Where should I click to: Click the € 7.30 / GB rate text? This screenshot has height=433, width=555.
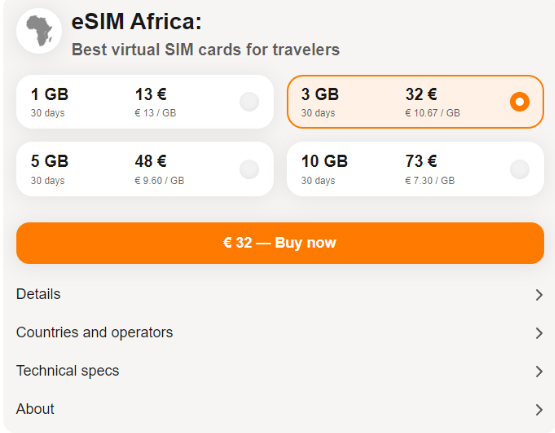pos(430,181)
